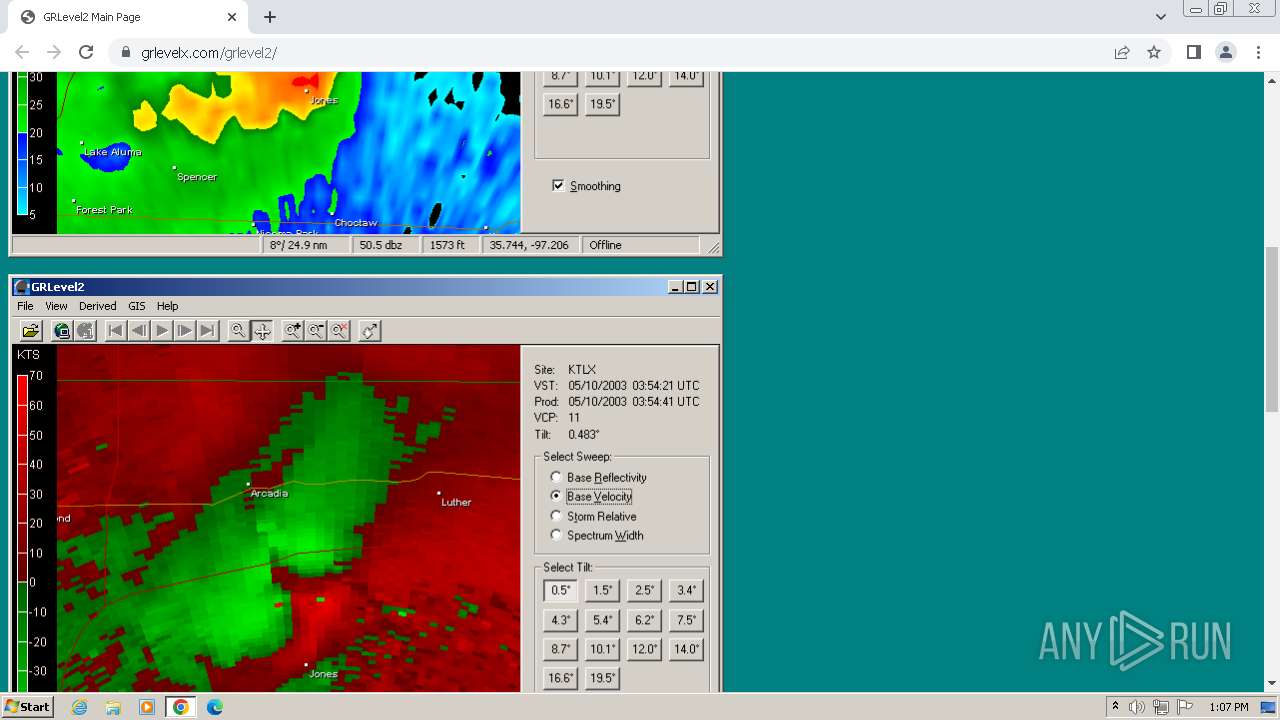Screen dimensions: 1280x720
Task: Open the tab search chevron dropdown
Action: (x=1160, y=17)
